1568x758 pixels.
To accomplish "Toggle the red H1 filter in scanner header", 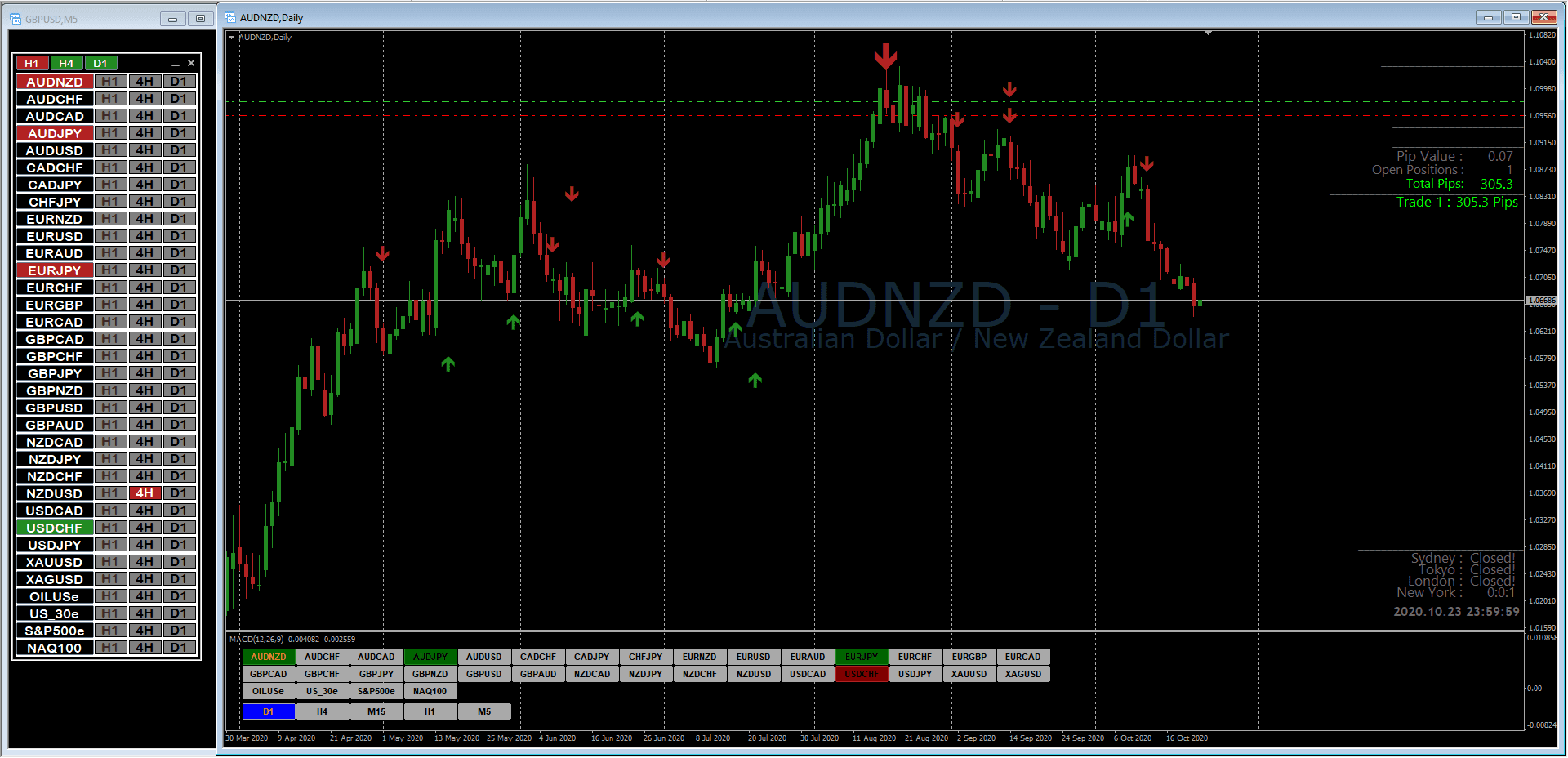I will pos(32,63).
